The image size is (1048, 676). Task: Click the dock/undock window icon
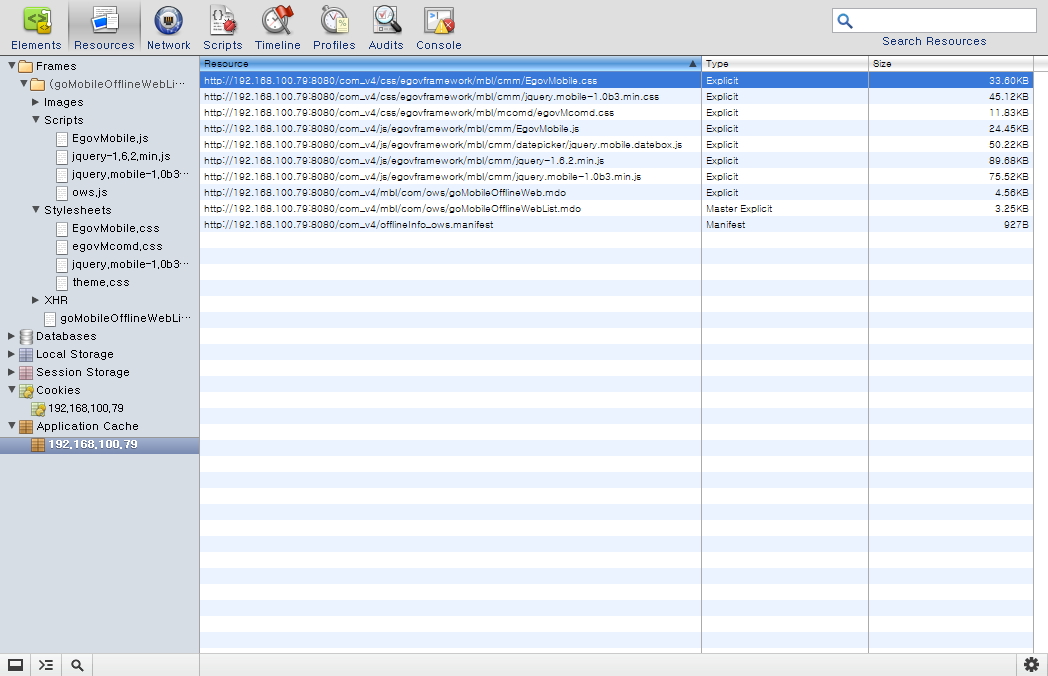pos(16,665)
